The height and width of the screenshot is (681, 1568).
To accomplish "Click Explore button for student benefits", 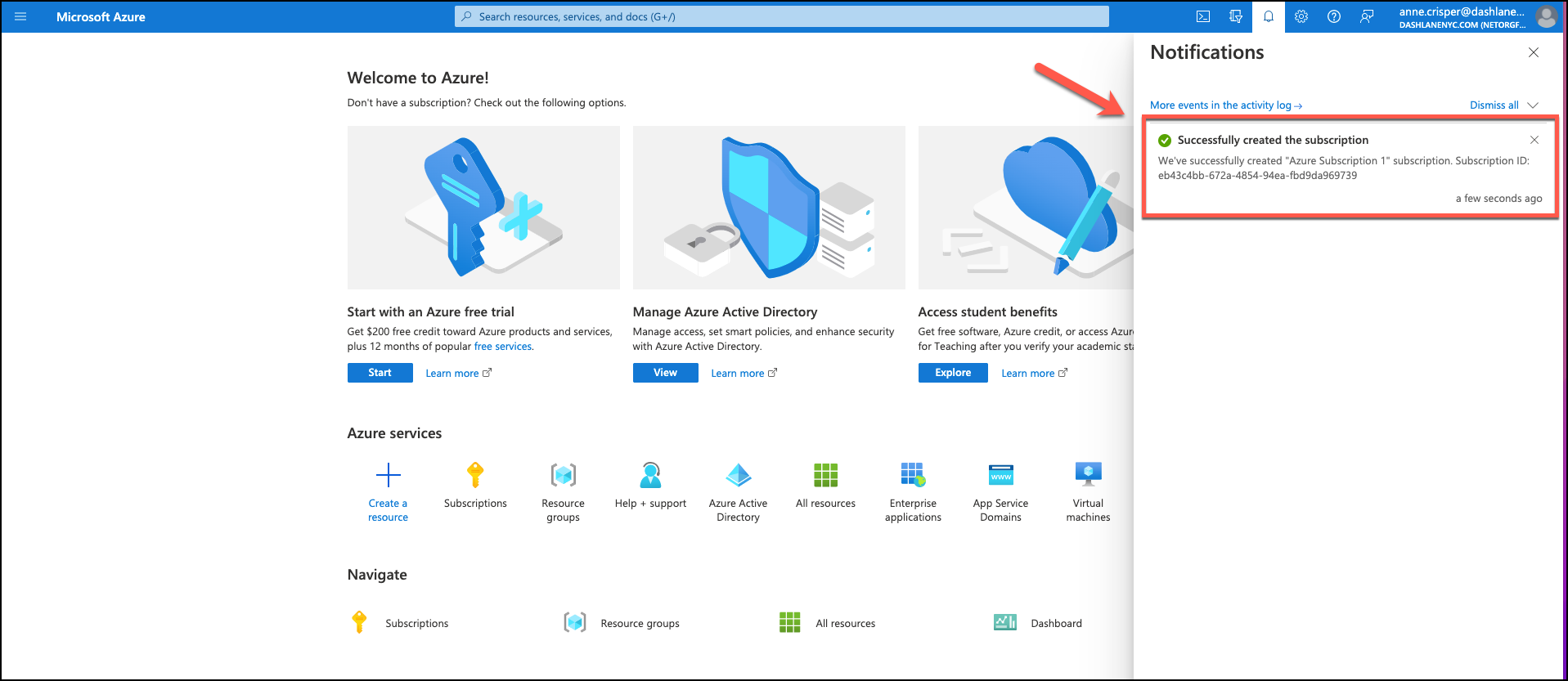I will click(x=953, y=373).
